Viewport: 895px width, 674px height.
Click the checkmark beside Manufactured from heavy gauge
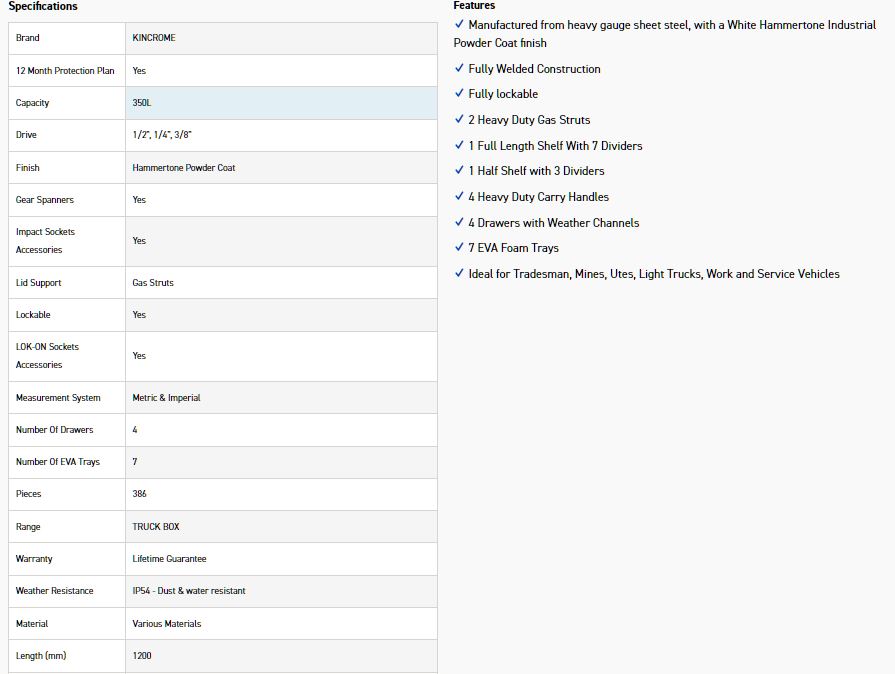[x=459, y=24]
